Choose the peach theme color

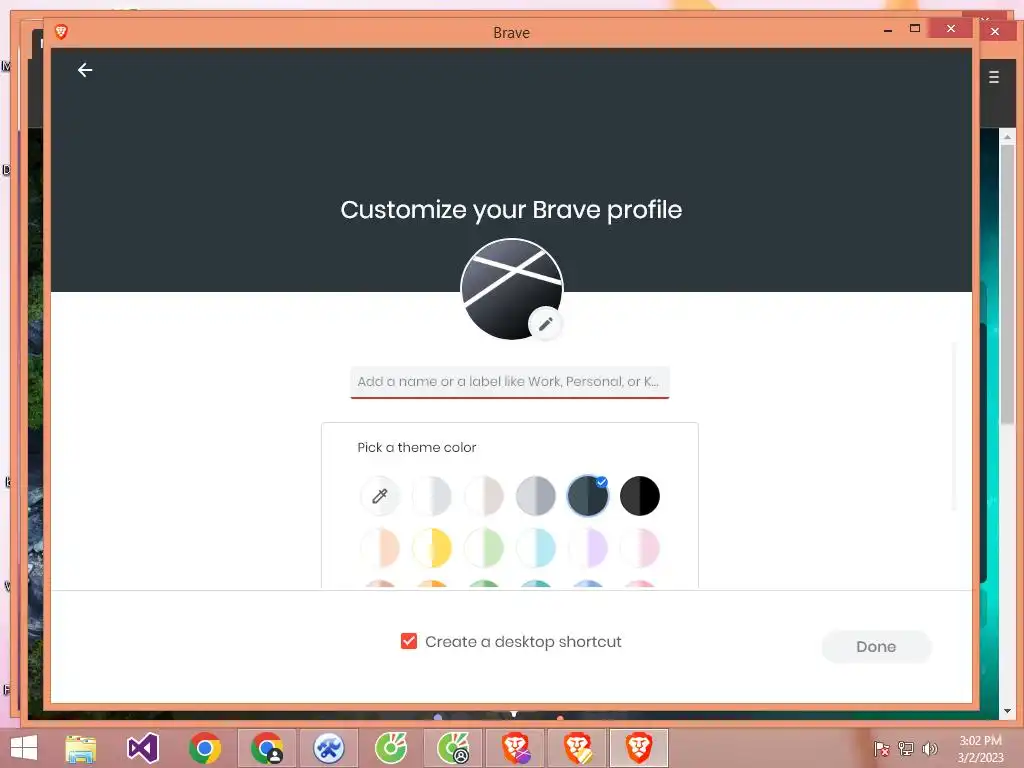[x=379, y=548]
